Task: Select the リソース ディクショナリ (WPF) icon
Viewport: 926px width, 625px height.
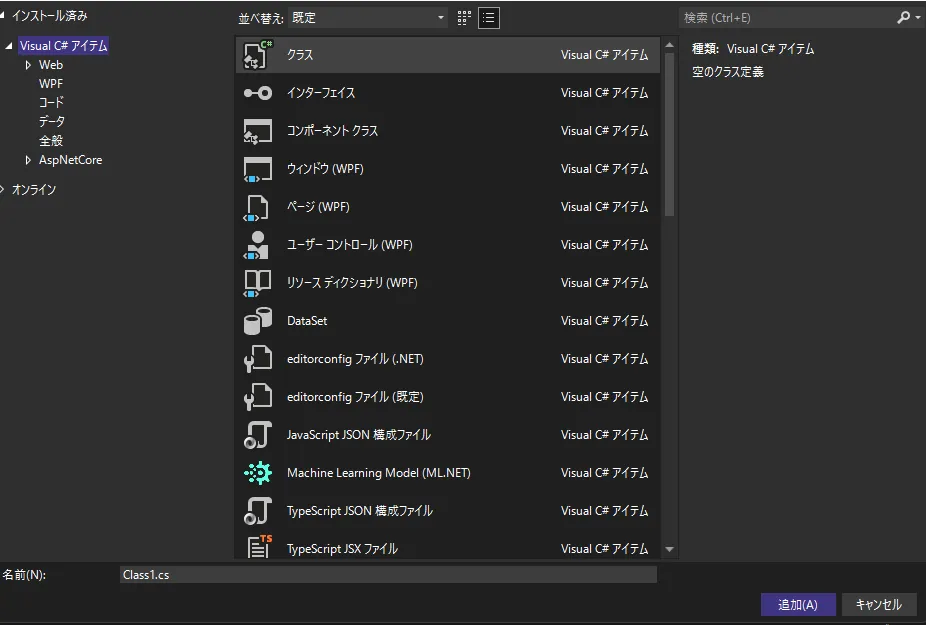Action: pos(257,283)
